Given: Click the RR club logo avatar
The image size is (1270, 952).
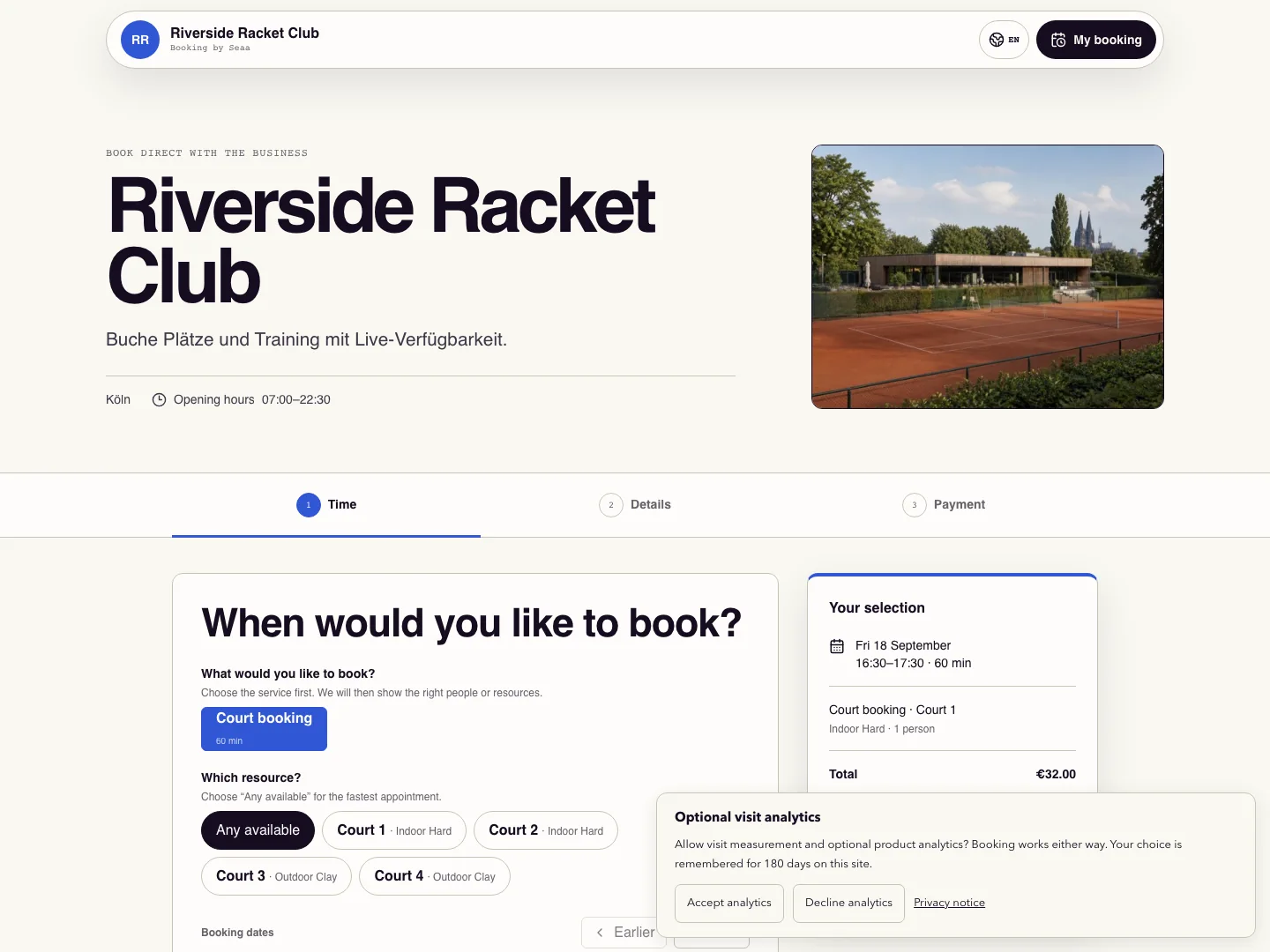Looking at the screenshot, I should (x=140, y=40).
